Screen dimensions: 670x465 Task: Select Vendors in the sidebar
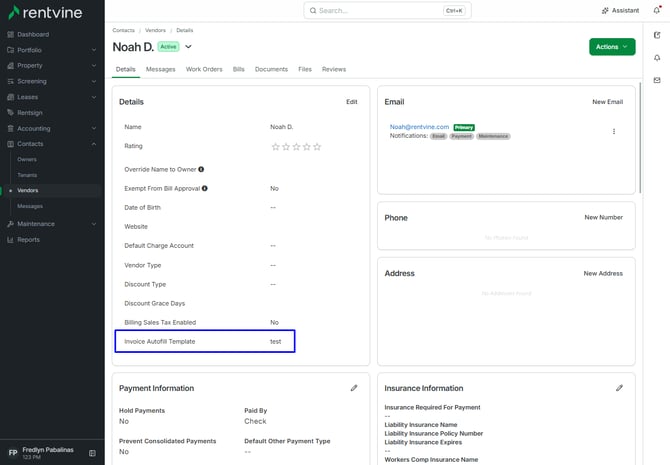(x=28, y=191)
